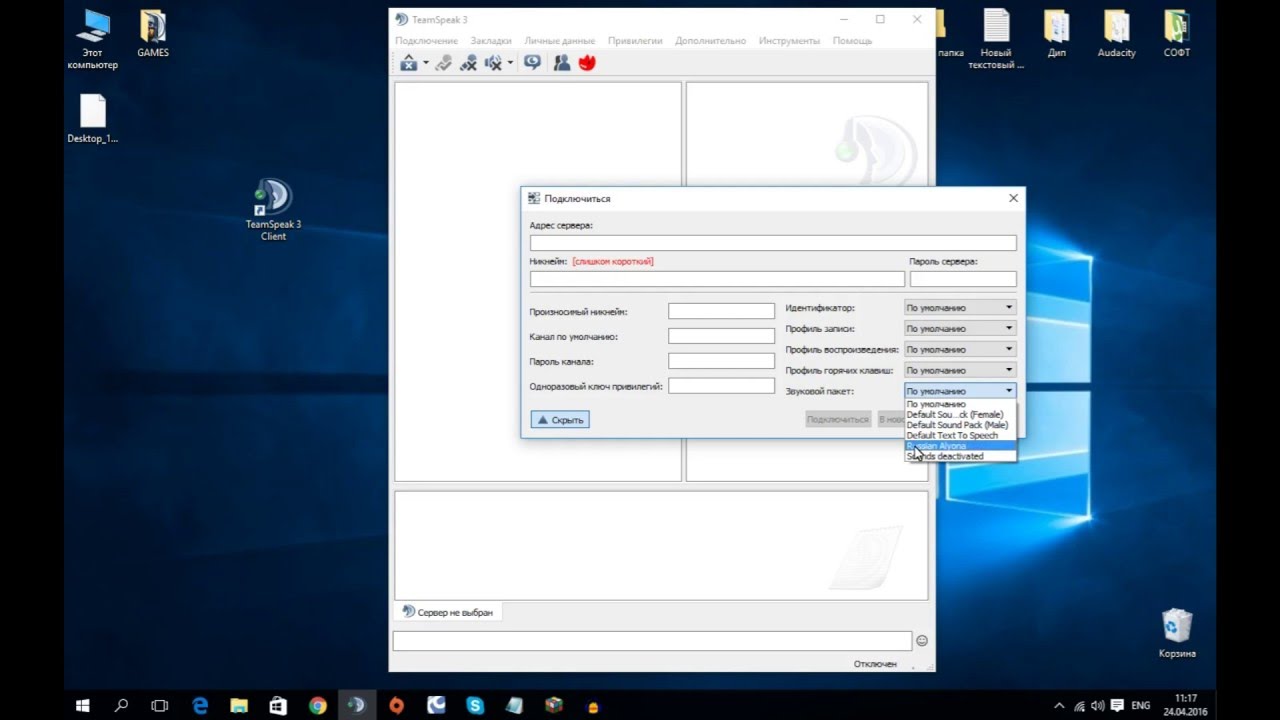Viewport: 1280px width, 720px height.
Task: Open the Desktop_1 file icon
Action: pyautogui.click(x=93, y=119)
